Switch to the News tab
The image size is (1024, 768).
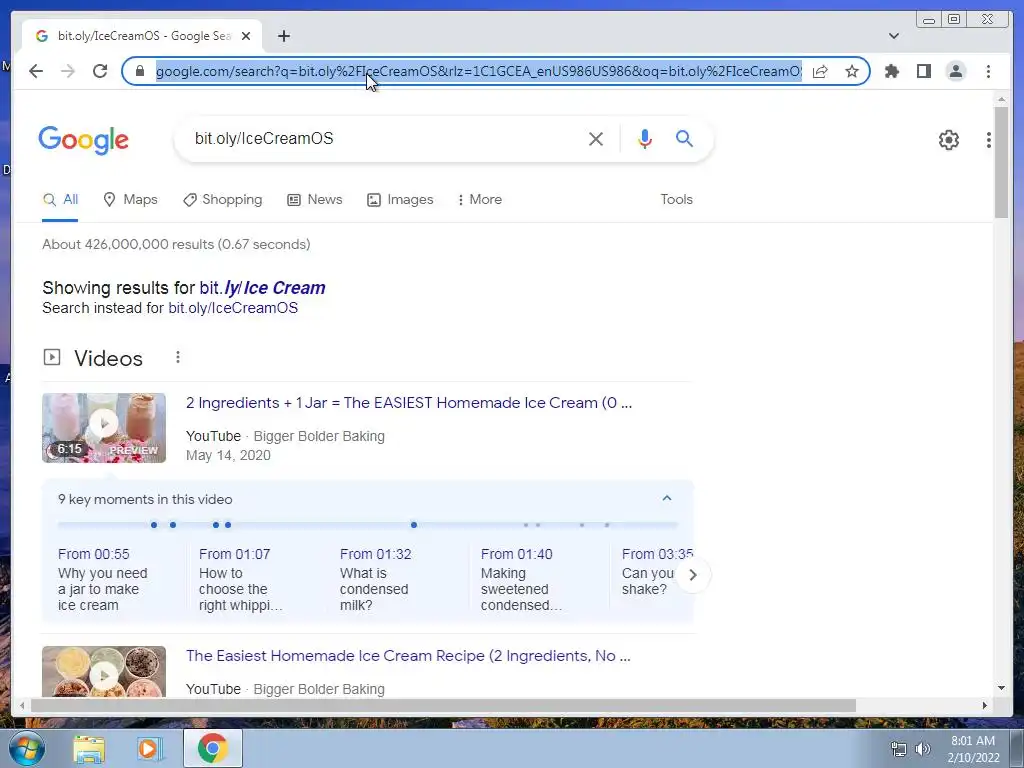point(315,200)
